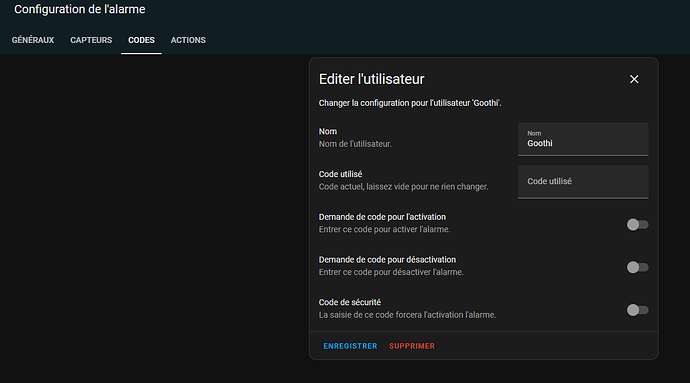Image resolution: width=690 pixels, height=383 pixels.
Task: Focus the Nom field containing Goothi
Action: coord(583,139)
